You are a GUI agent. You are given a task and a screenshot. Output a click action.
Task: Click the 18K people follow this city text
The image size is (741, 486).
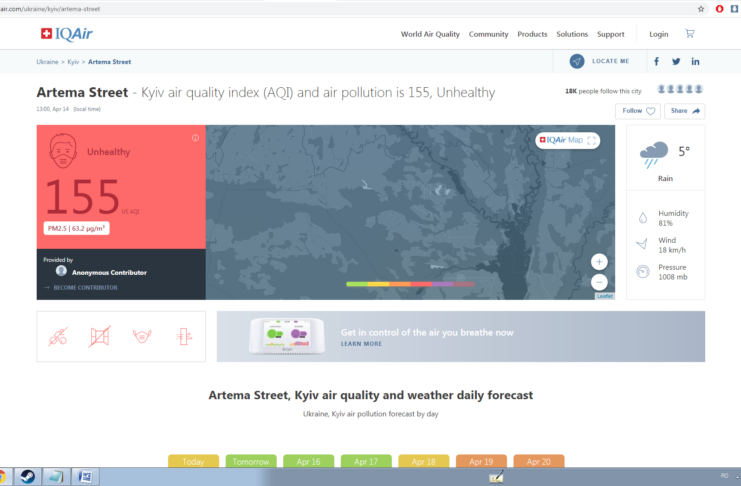[603, 91]
